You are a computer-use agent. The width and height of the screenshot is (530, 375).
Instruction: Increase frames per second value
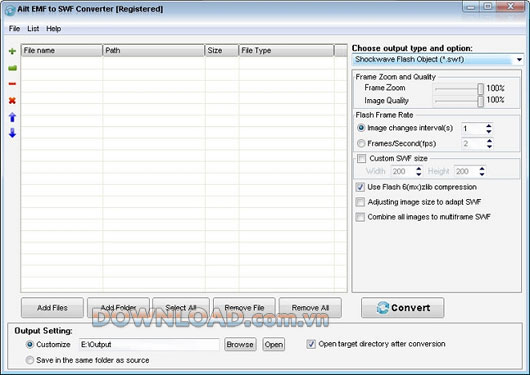pos(489,141)
